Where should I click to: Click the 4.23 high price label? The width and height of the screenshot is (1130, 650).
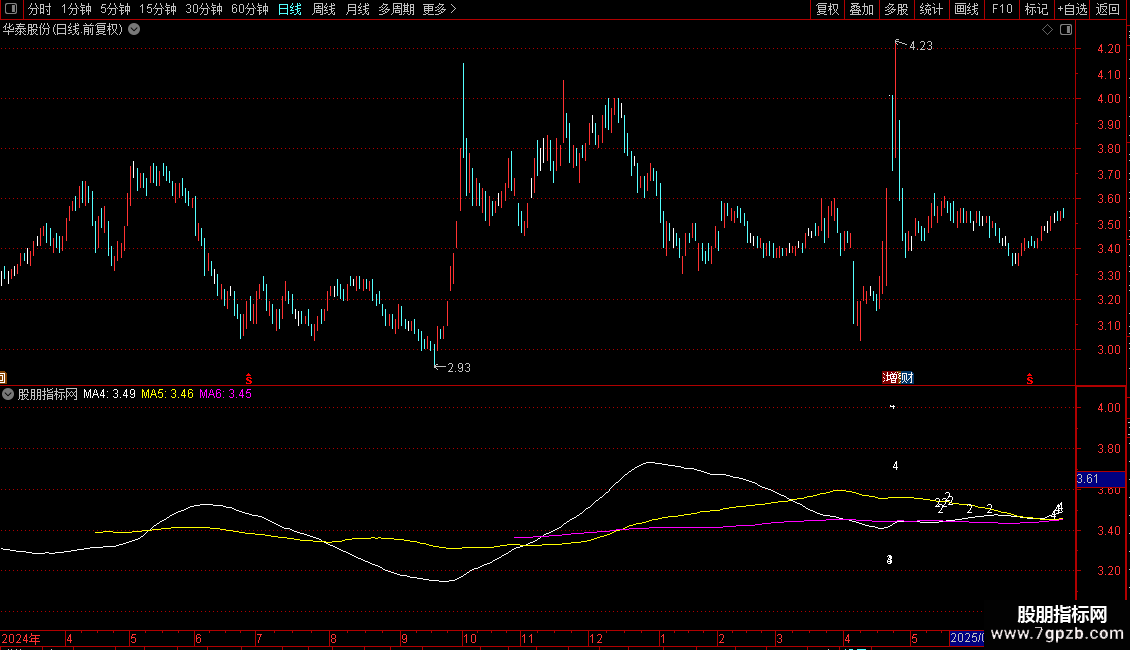pos(921,46)
